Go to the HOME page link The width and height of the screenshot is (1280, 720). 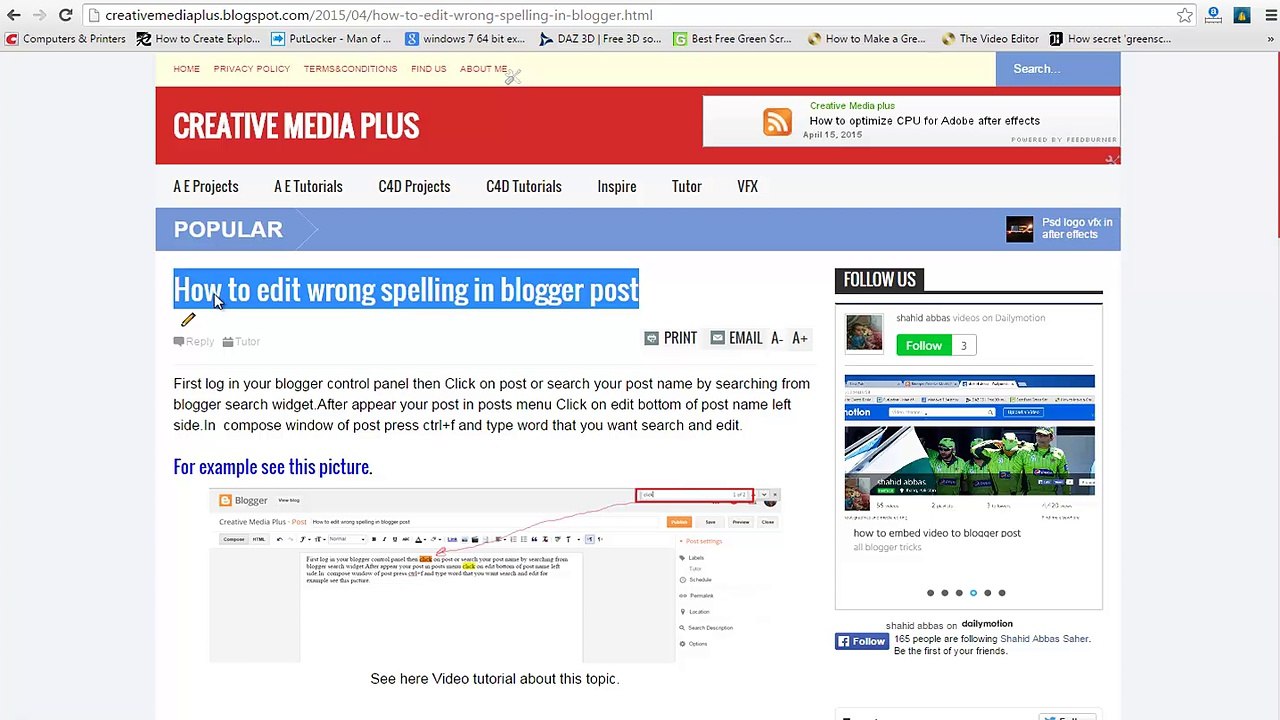(x=186, y=69)
